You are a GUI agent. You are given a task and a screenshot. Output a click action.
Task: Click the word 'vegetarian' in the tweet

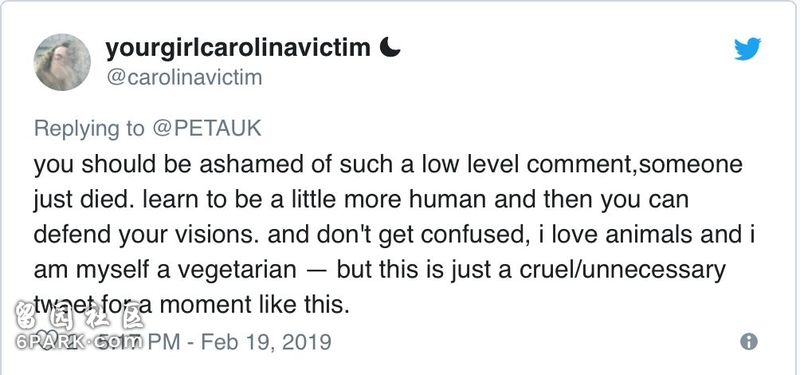(x=237, y=270)
